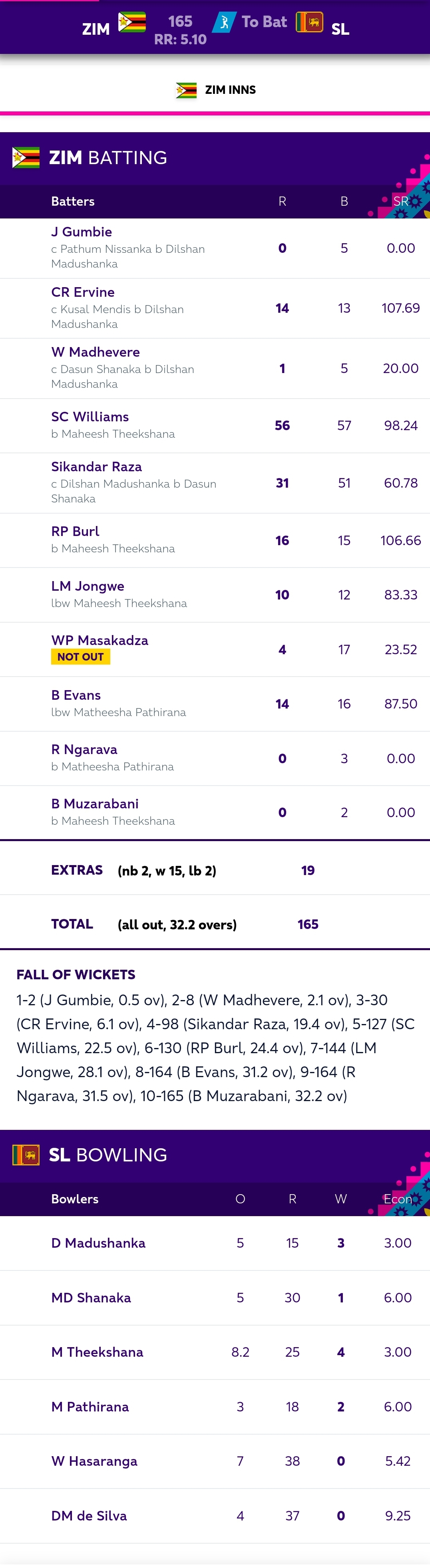
Task: Open J Gumbie player profile
Action: click(x=82, y=232)
